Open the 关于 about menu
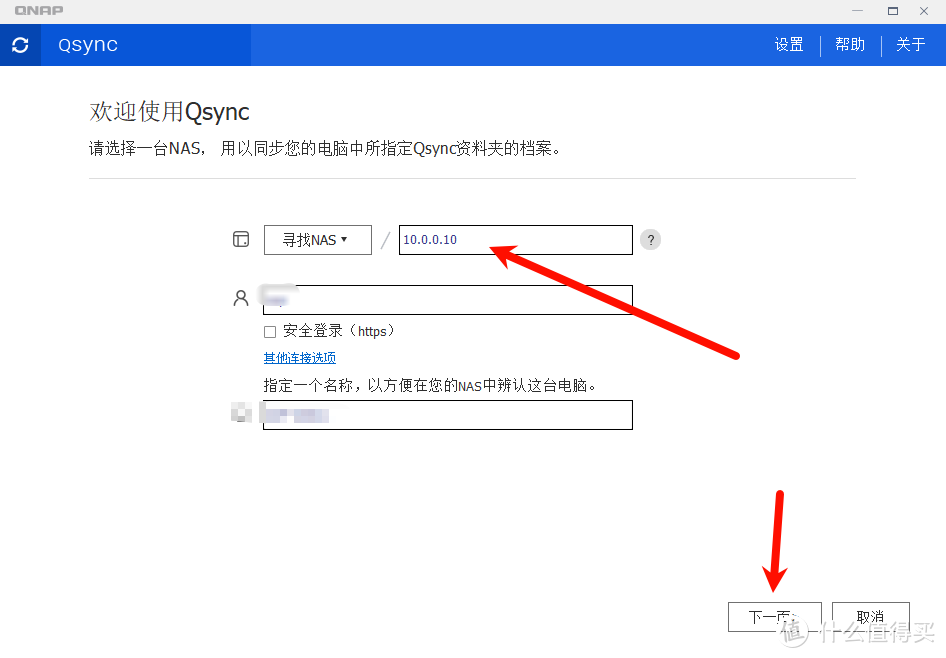The height and width of the screenshot is (658, 946). 911,44
